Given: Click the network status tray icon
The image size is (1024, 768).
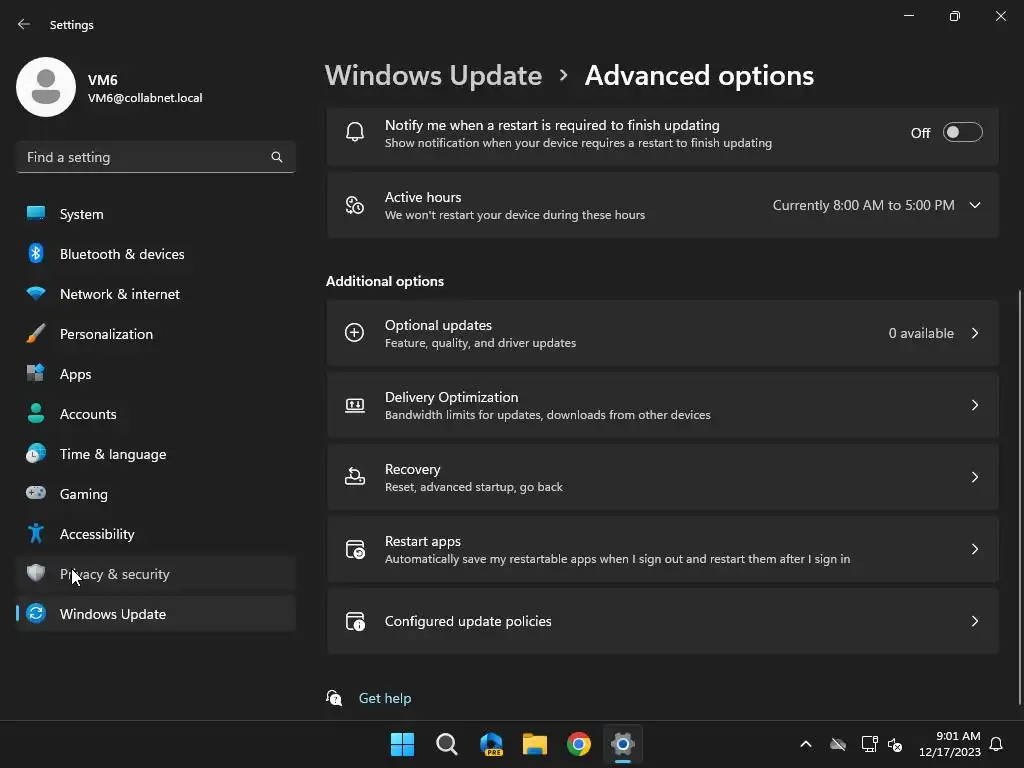Looking at the screenshot, I should click(x=869, y=744).
